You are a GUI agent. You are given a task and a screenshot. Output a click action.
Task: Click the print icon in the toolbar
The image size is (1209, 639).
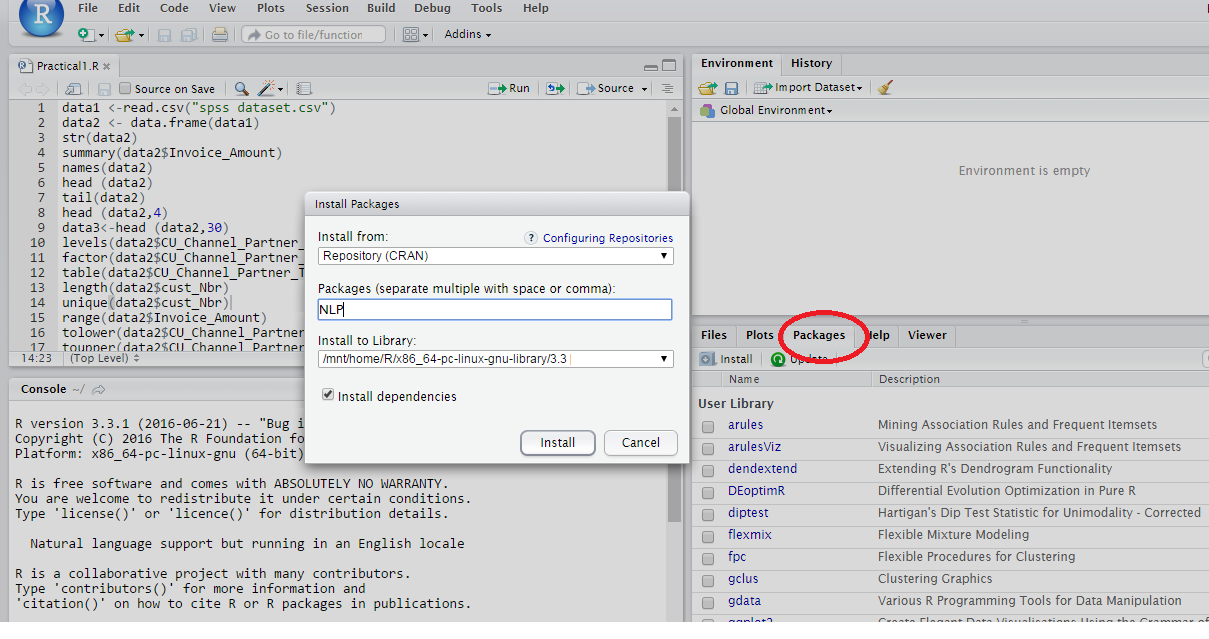coord(219,34)
